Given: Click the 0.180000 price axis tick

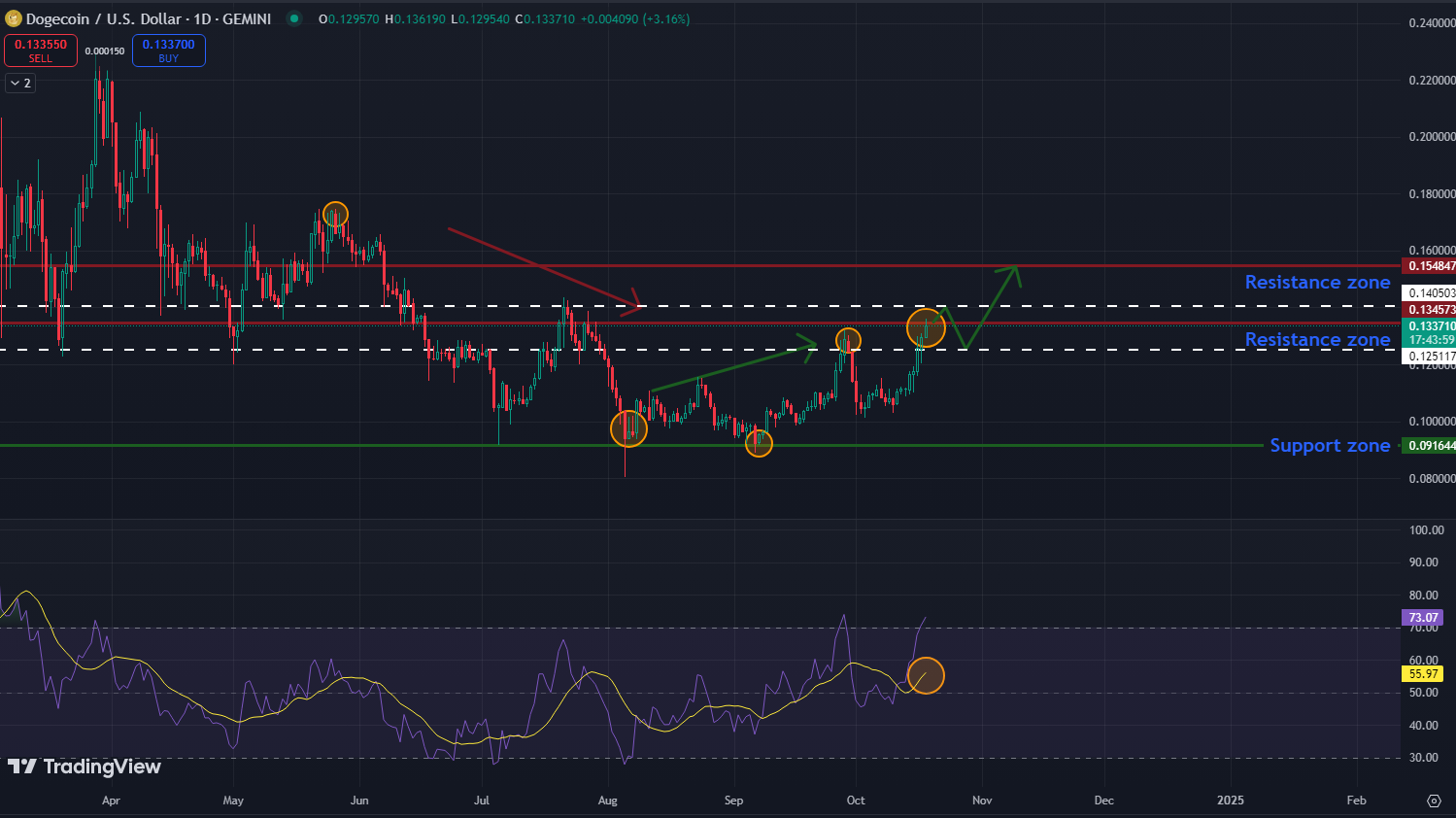Looking at the screenshot, I should pyautogui.click(x=1432, y=194).
